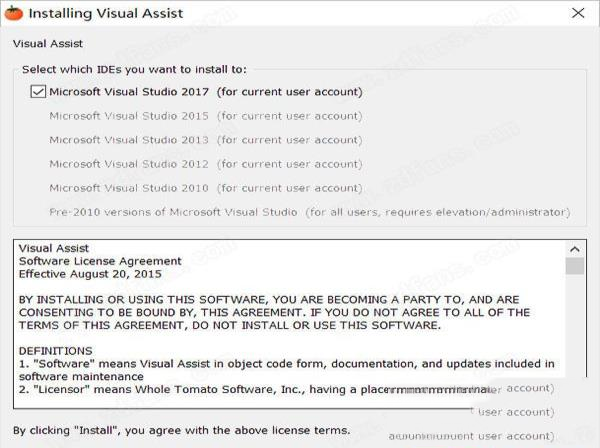
Task: Click the scrollbar track below the thumb
Action: (x=574, y=330)
